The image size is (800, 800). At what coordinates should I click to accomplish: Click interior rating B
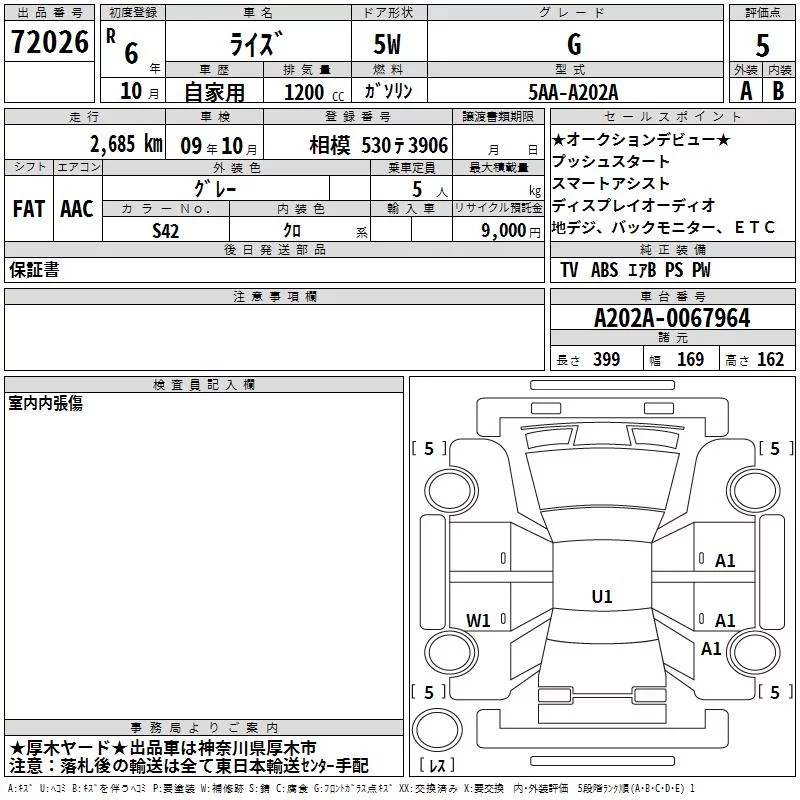coord(778,91)
